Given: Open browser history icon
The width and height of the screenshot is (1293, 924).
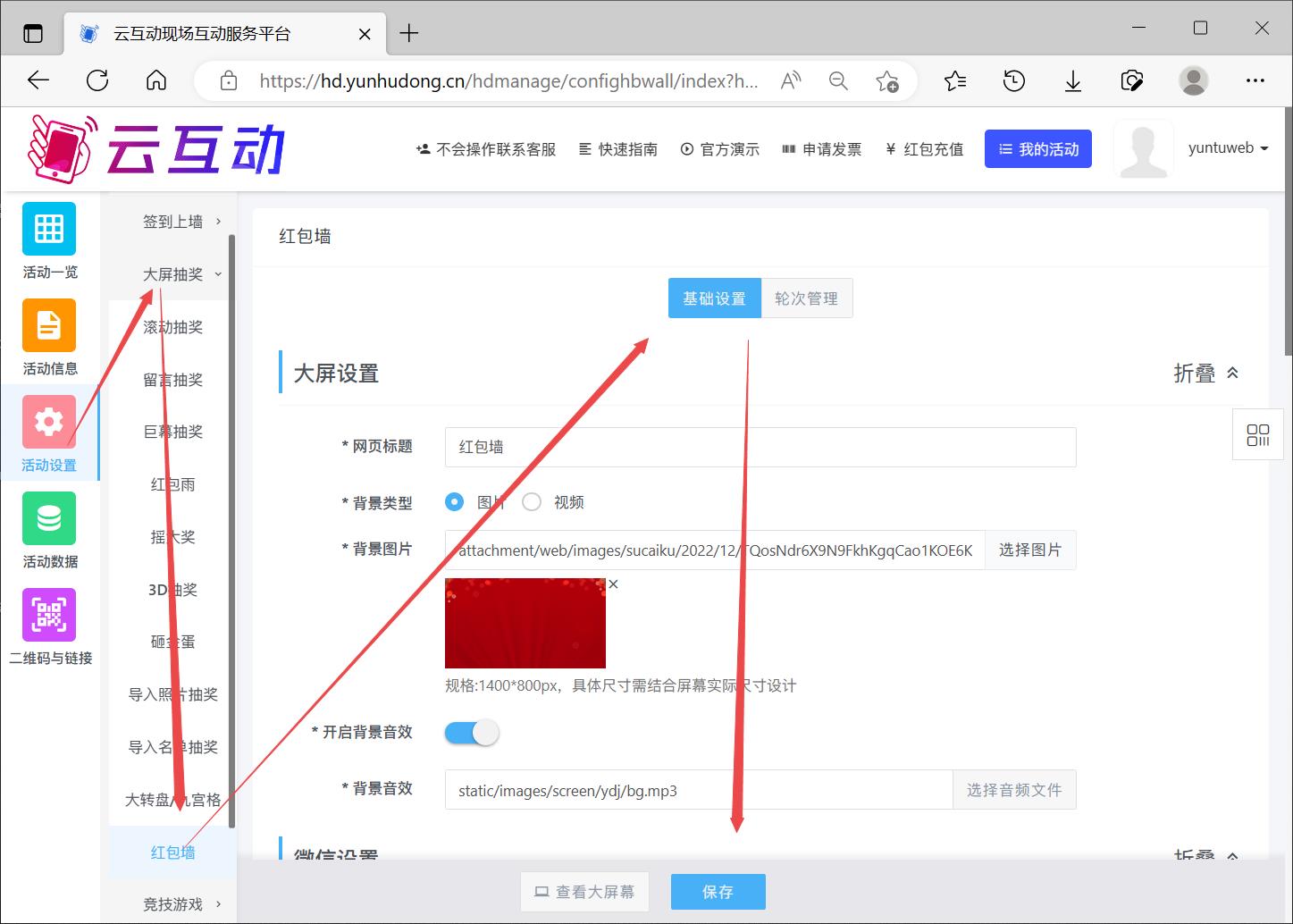Looking at the screenshot, I should point(1014,81).
